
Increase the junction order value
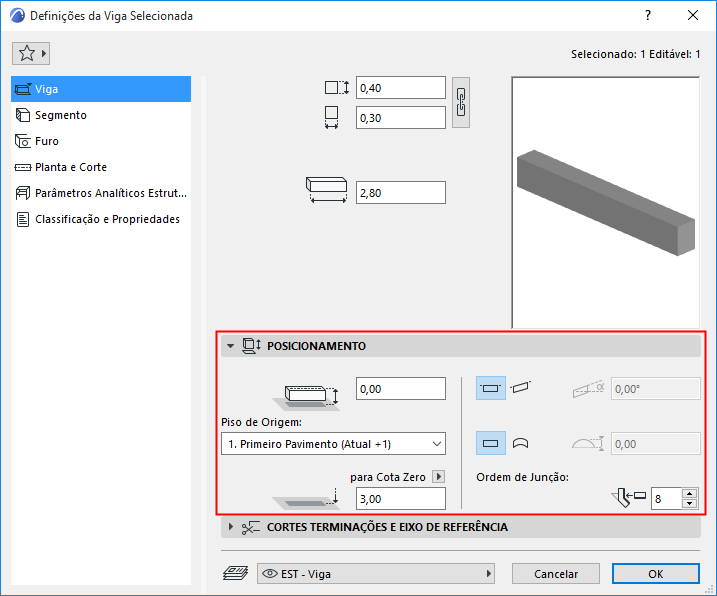coord(690,493)
